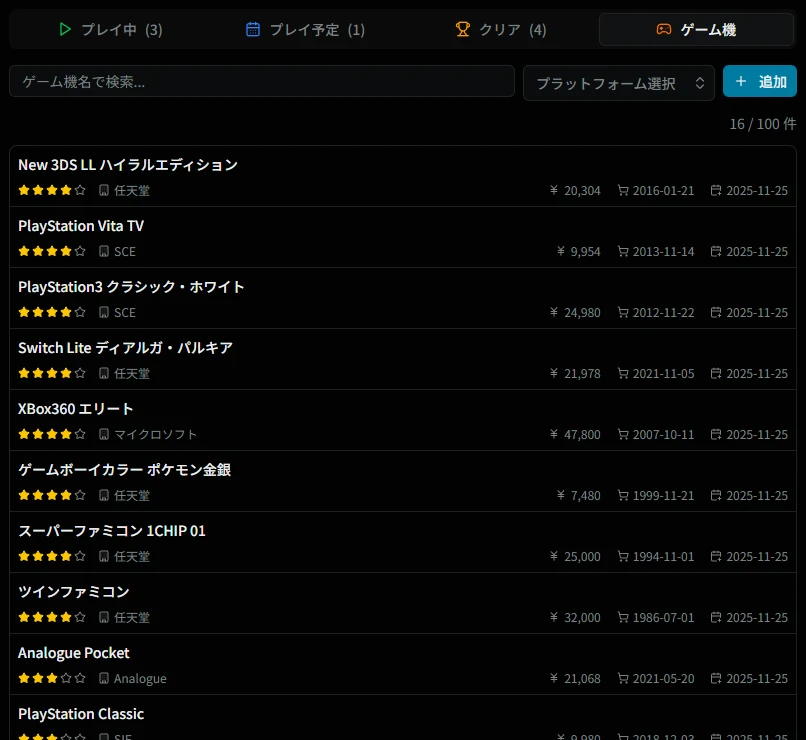
Task: Open the Switch Lite ディアルガ・パルキア entry
Action: coord(125,348)
